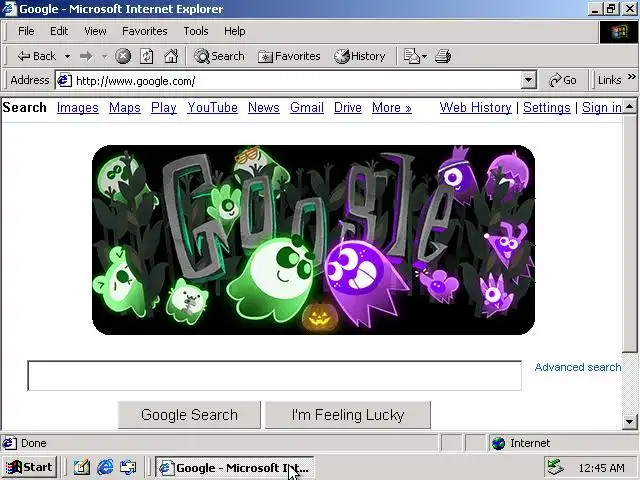
Task: Open the Drive link
Action: coord(348,108)
